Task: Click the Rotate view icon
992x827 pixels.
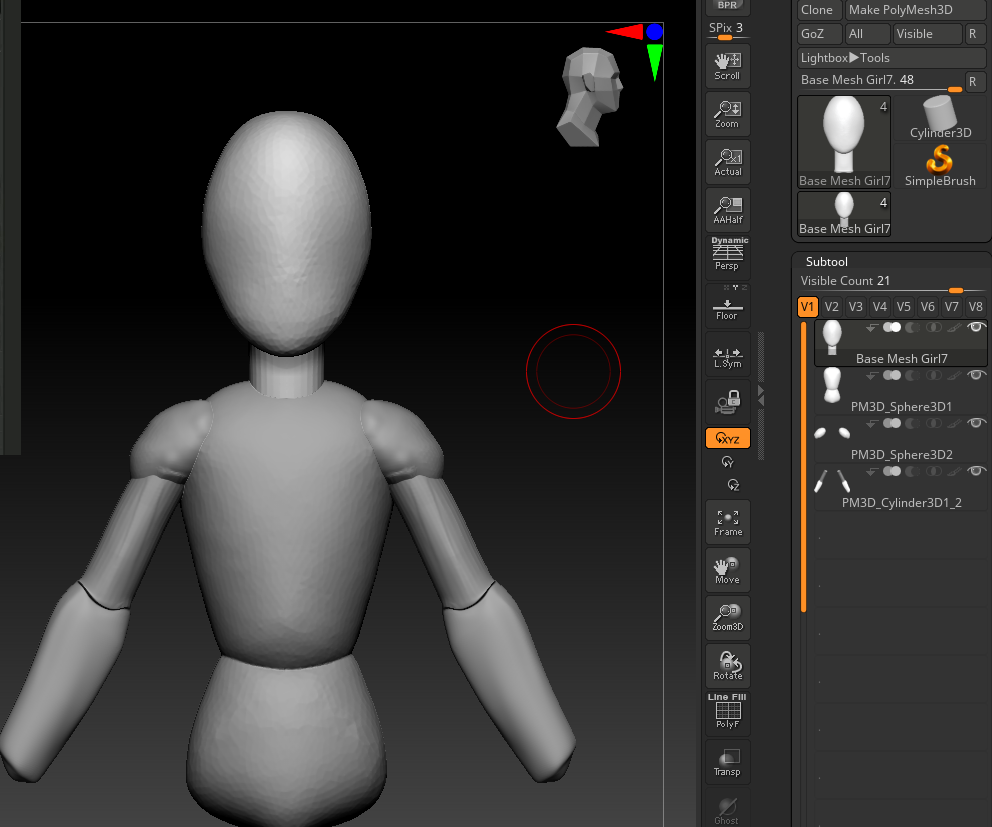Action: point(727,665)
